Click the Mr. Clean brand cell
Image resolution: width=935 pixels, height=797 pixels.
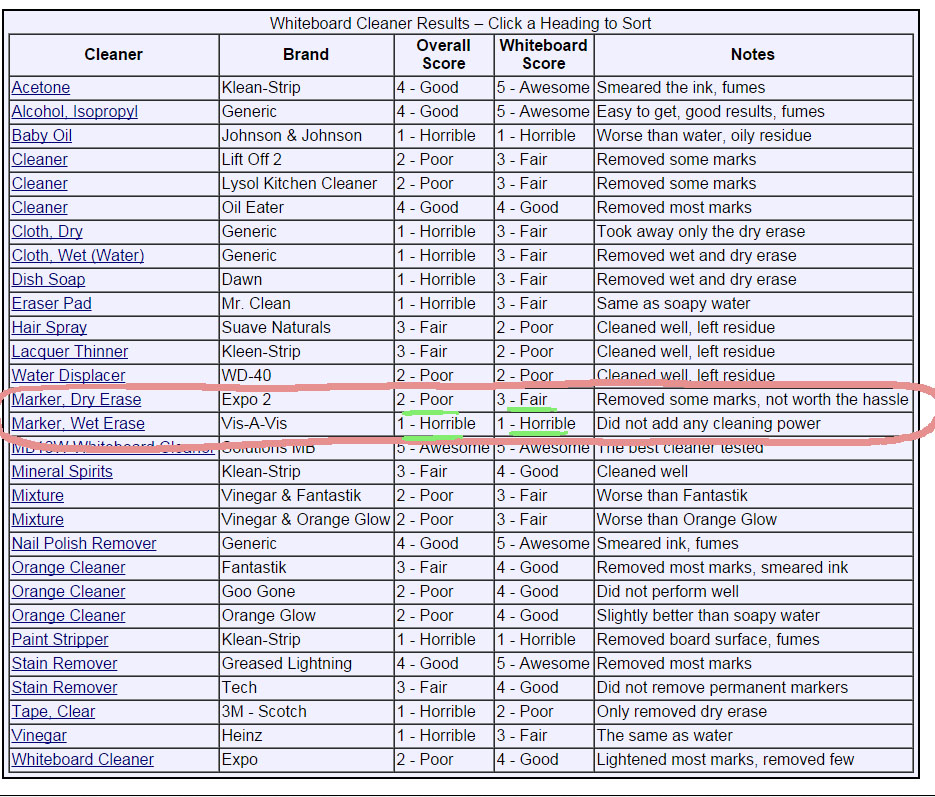point(306,303)
